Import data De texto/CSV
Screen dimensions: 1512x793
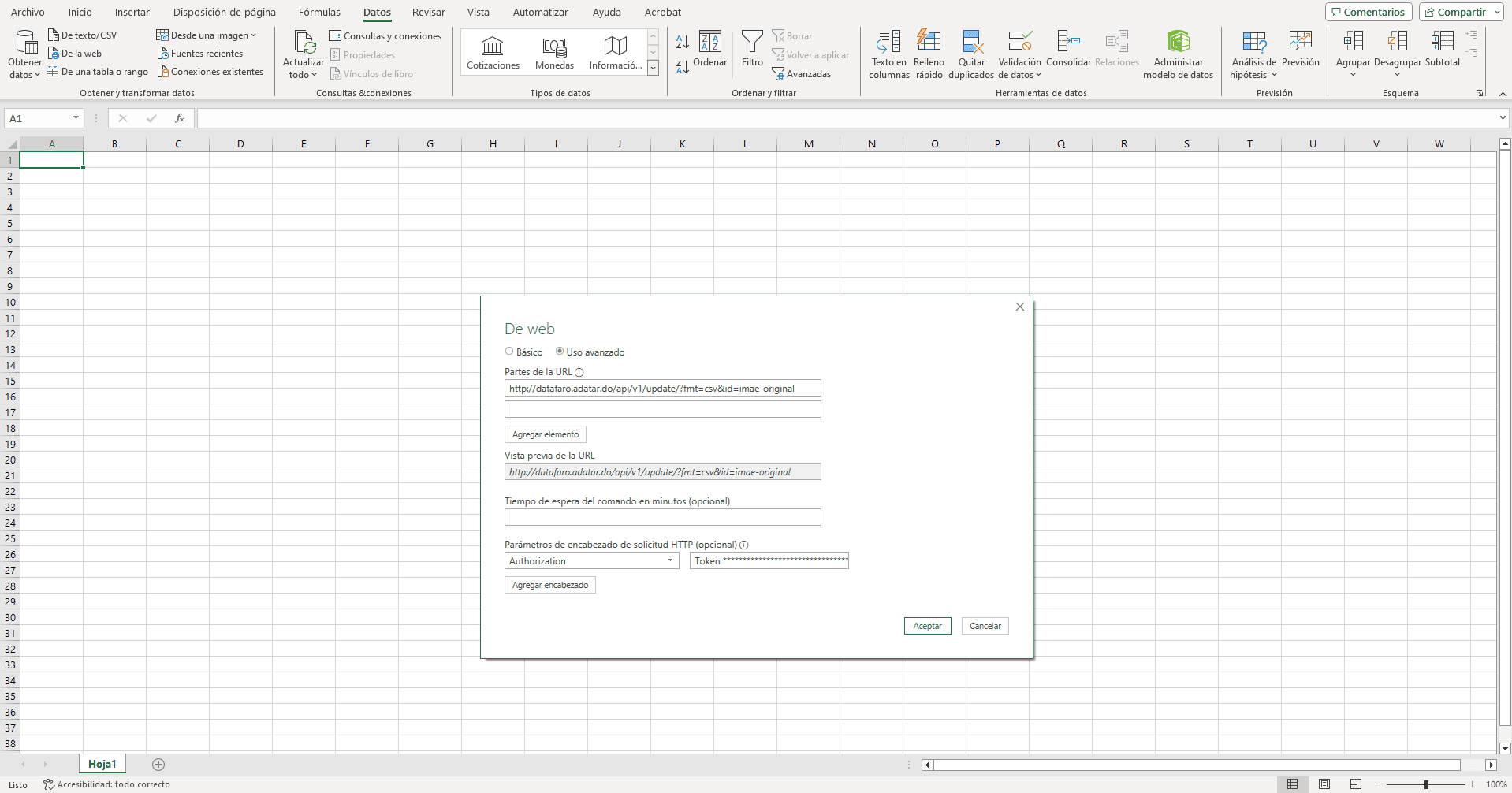point(82,35)
